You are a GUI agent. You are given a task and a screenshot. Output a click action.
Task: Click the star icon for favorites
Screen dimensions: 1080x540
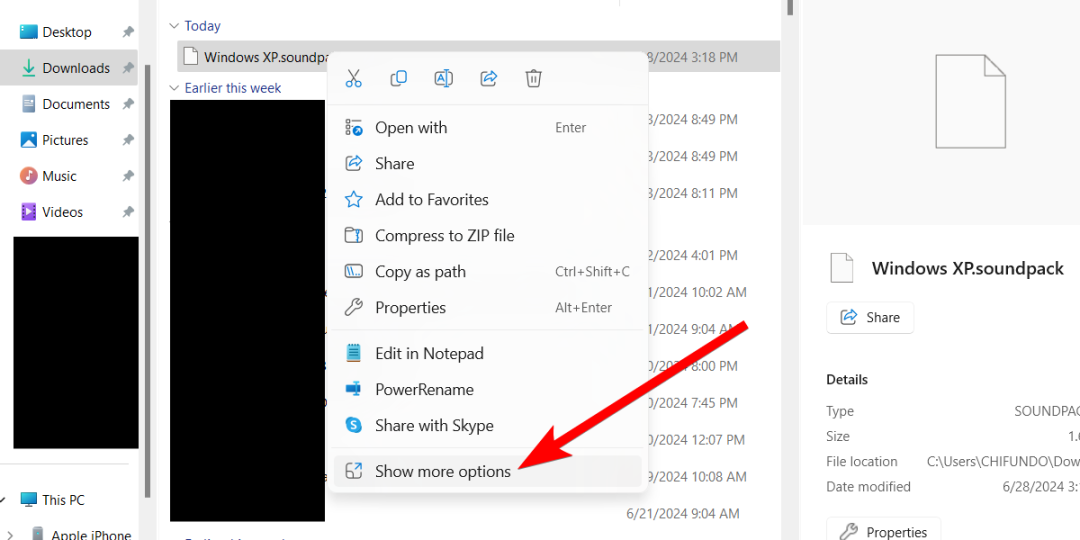tap(353, 200)
